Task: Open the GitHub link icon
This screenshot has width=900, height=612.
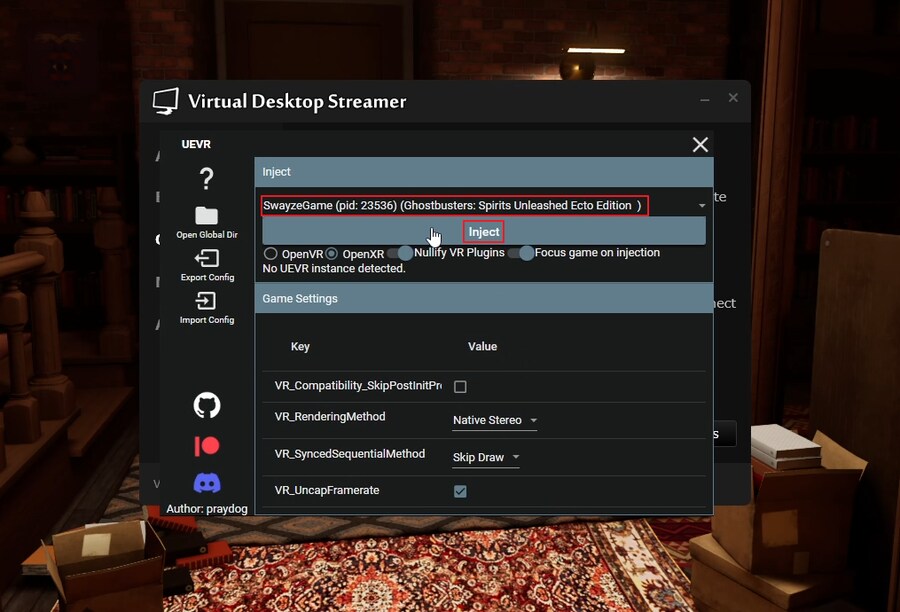Action: pyautogui.click(x=206, y=405)
